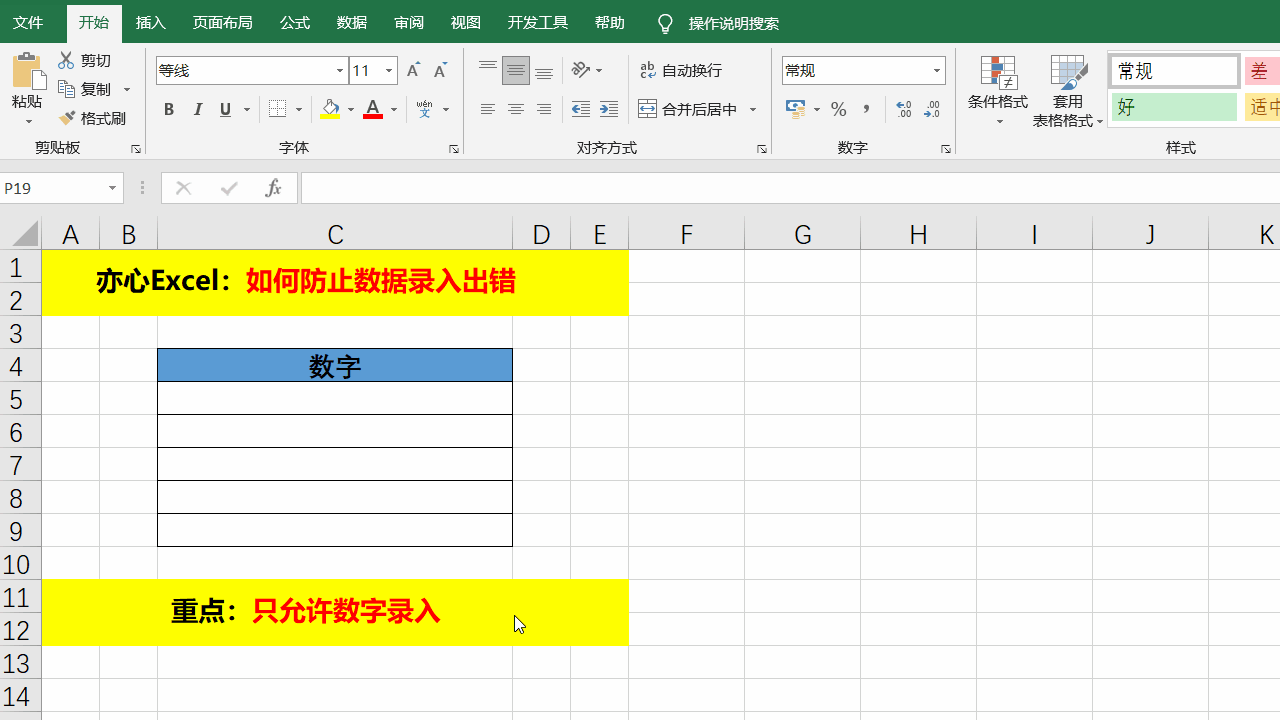1280x720 pixels.
Task: Expand the font size dropdown
Action: [389, 70]
